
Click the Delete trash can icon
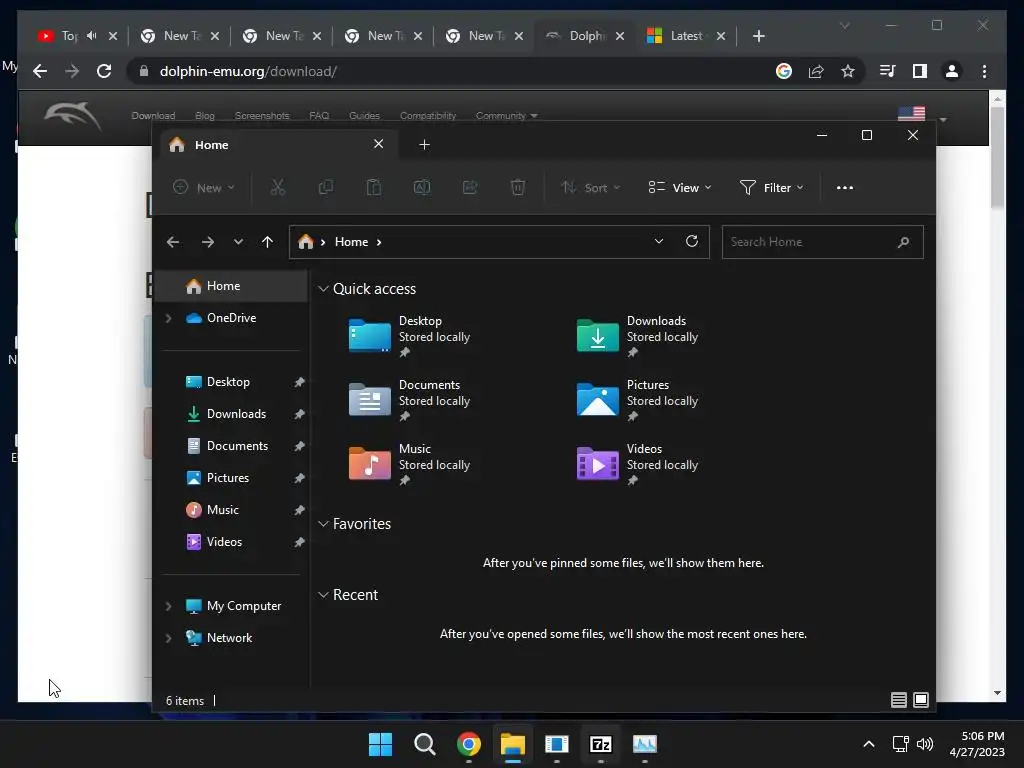[x=517, y=187]
